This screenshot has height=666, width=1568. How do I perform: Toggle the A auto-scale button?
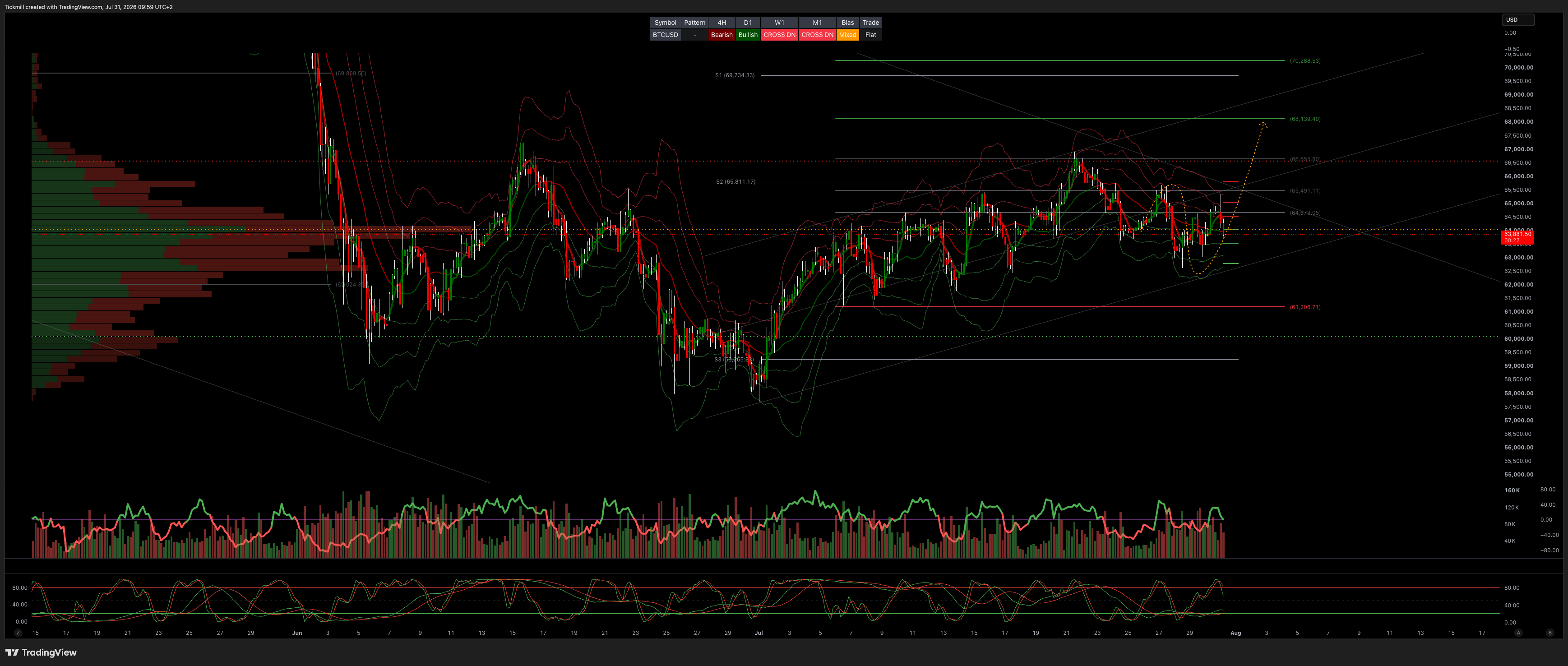(1518, 633)
